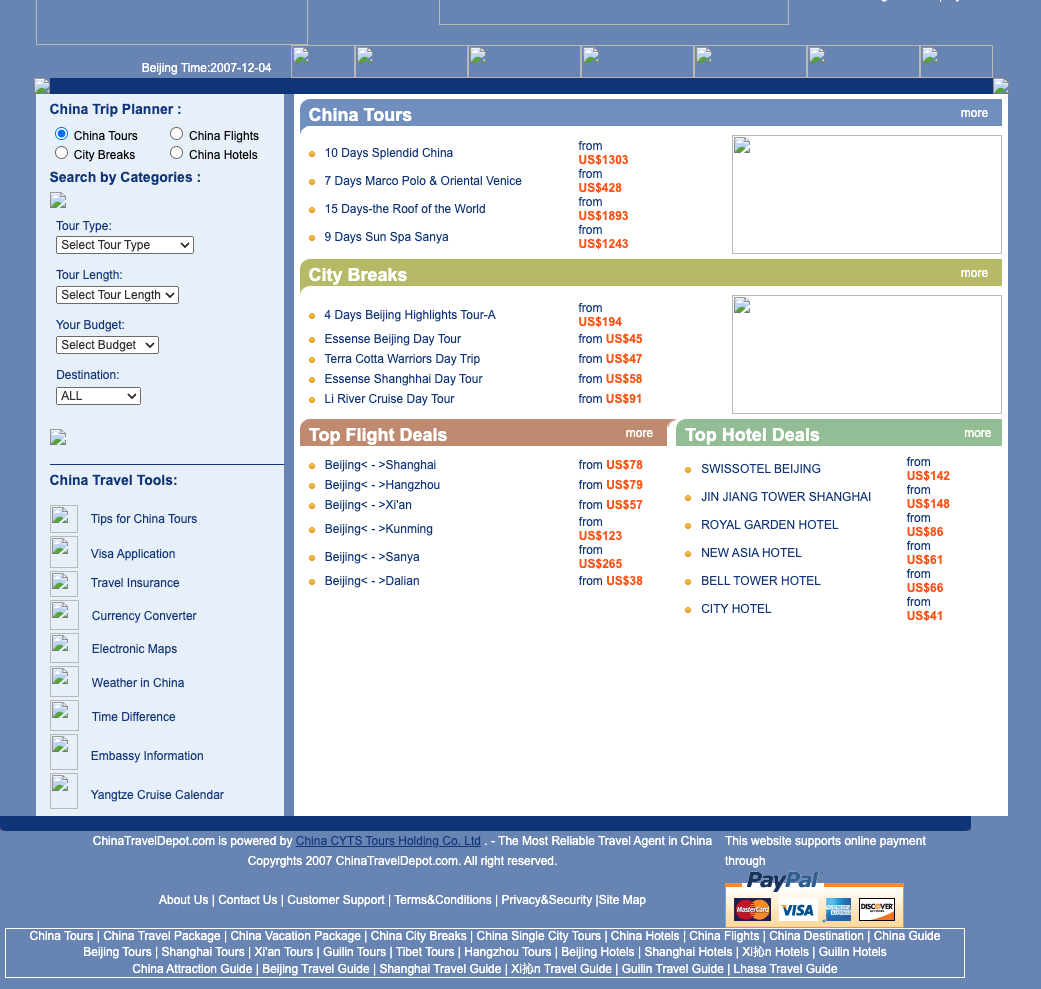Open Guilin Hotels footer link
This screenshot has height=989, width=1041.
pos(852,951)
